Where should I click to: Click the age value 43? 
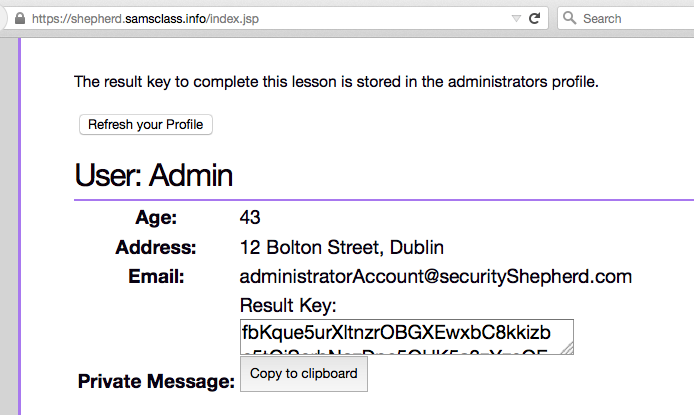[250, 217]
